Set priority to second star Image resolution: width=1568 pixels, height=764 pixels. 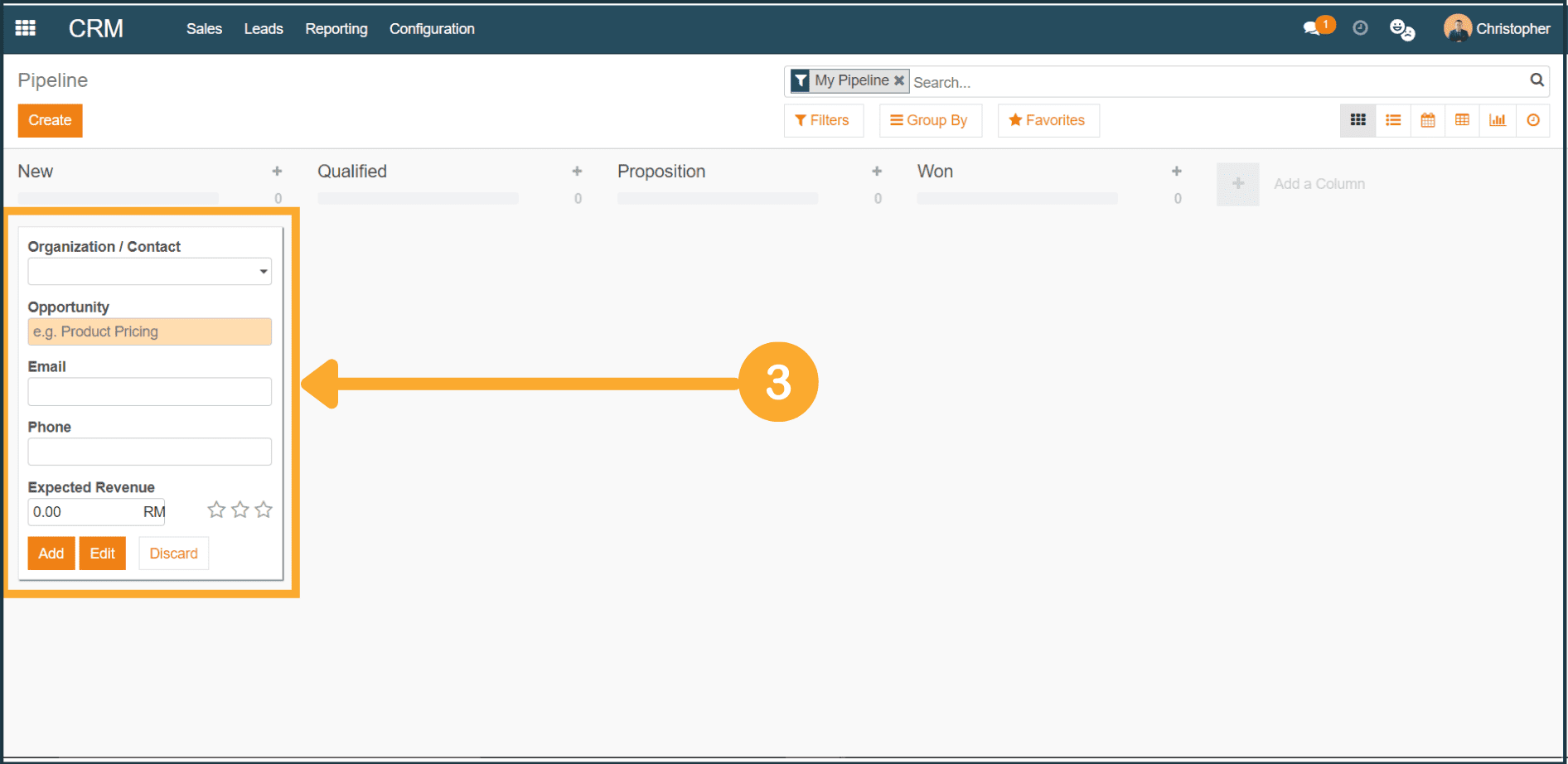coord(240,510)
